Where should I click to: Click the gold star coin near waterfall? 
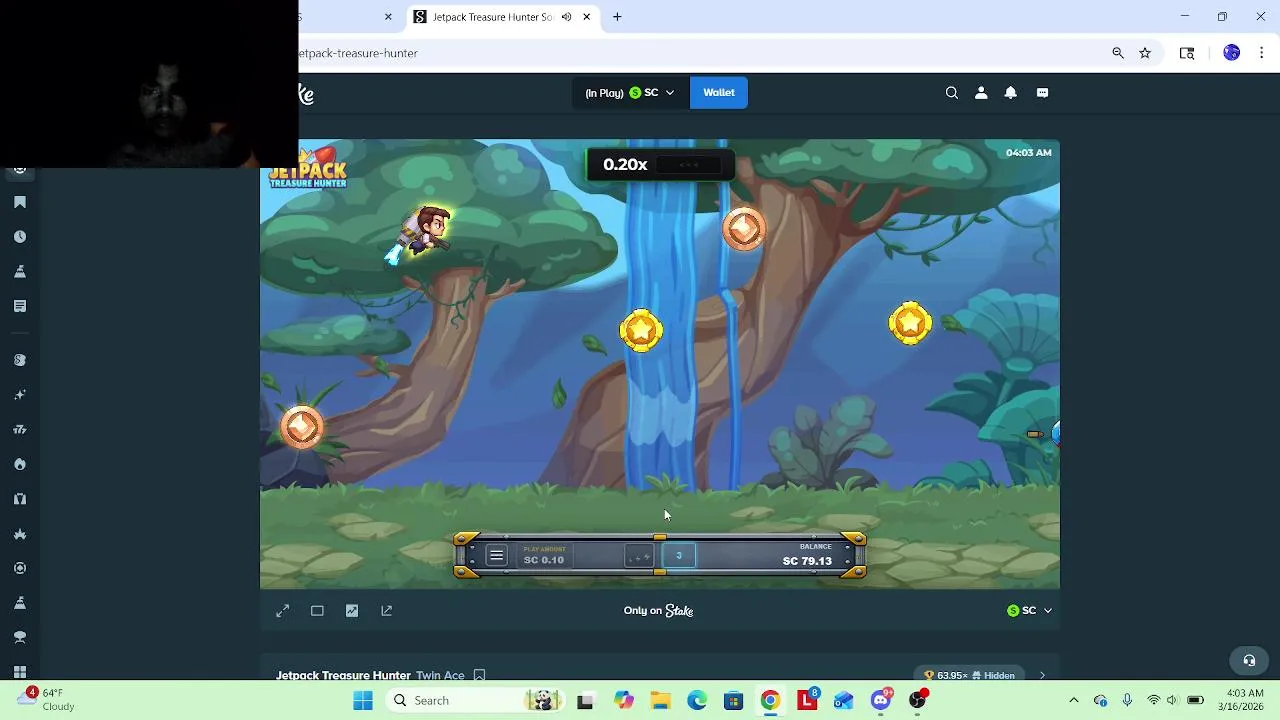pyautogui.click(x=641, y=330)
